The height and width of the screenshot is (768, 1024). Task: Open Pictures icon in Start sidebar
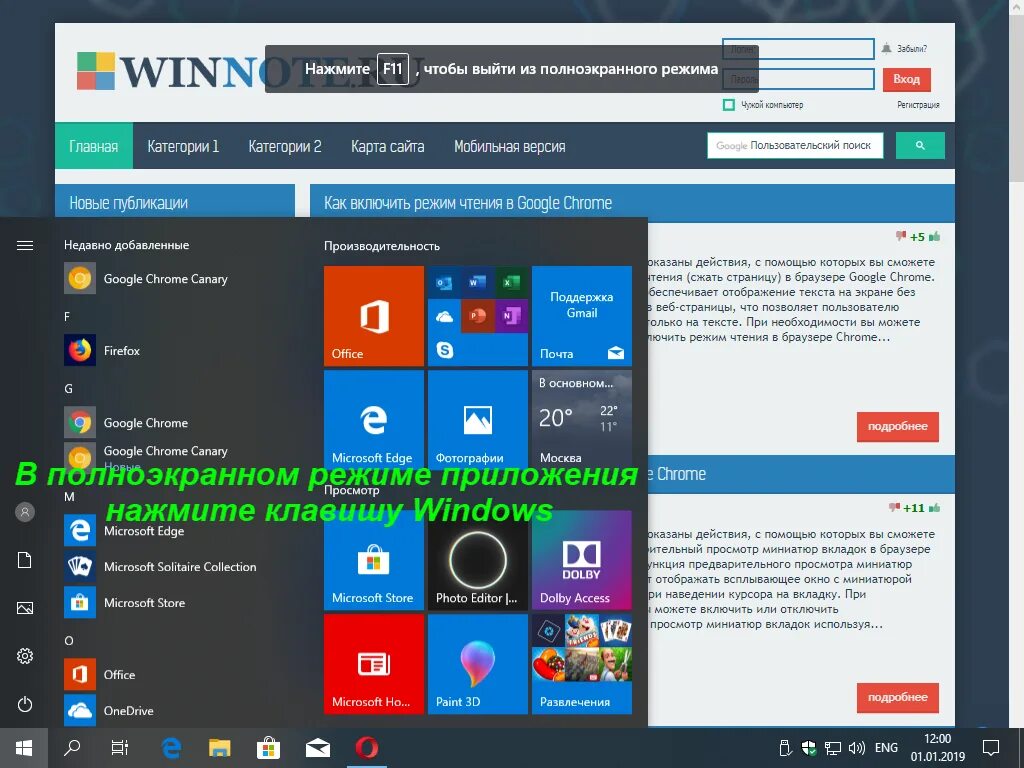[x=25, y=608]
